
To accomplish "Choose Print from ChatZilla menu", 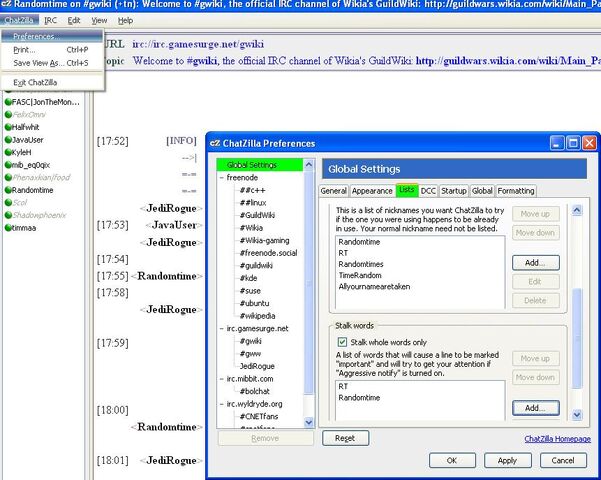I will click(x=52, y=49).
